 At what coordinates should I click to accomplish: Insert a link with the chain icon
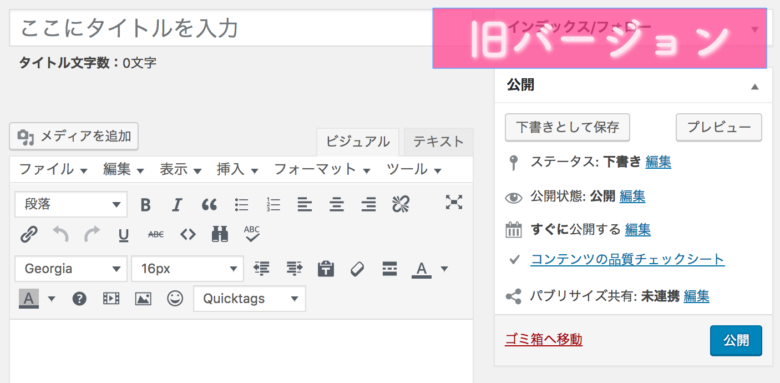pos(29,234)
